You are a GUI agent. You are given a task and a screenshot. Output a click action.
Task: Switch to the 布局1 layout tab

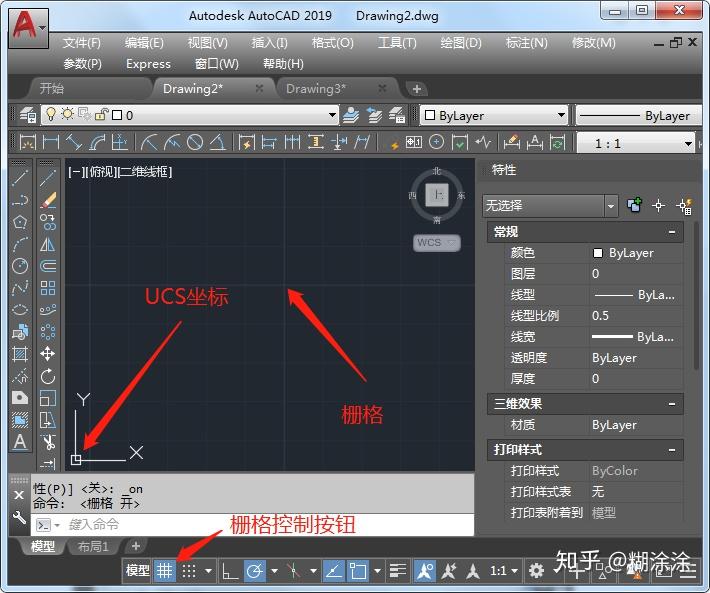pyautogui.click(x=93, y=546)
